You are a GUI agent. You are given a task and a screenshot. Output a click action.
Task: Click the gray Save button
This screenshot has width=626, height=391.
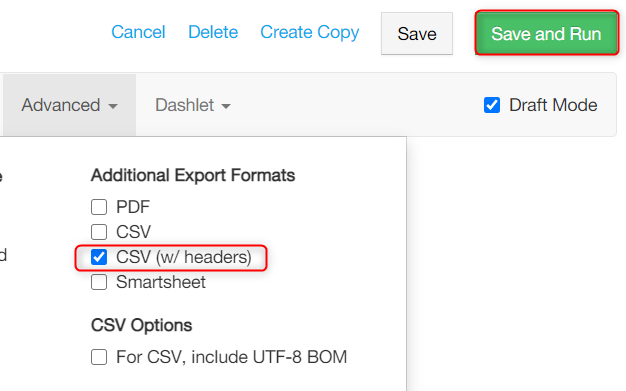pos(417,34)
